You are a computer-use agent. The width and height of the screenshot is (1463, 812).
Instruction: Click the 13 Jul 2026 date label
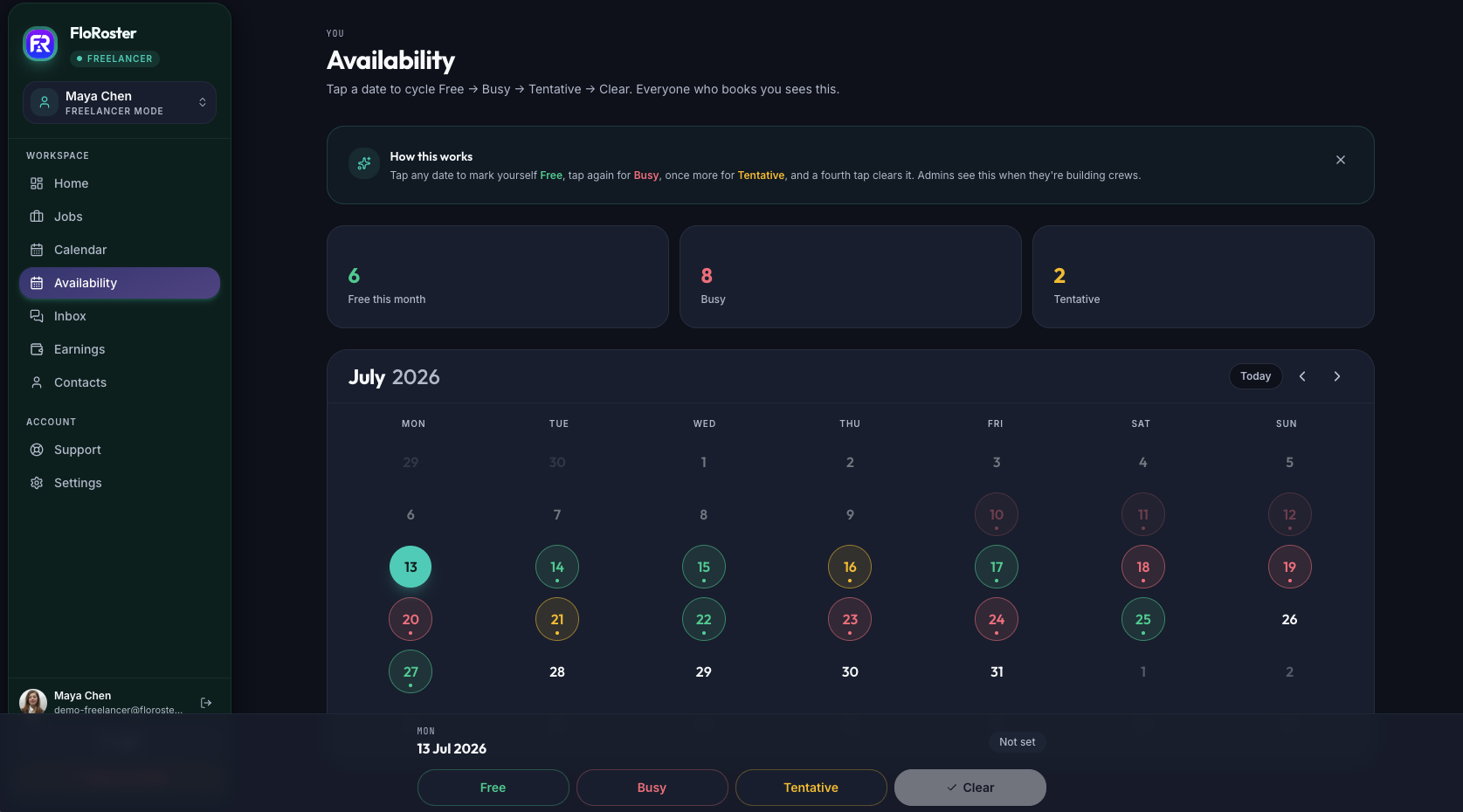452,749
